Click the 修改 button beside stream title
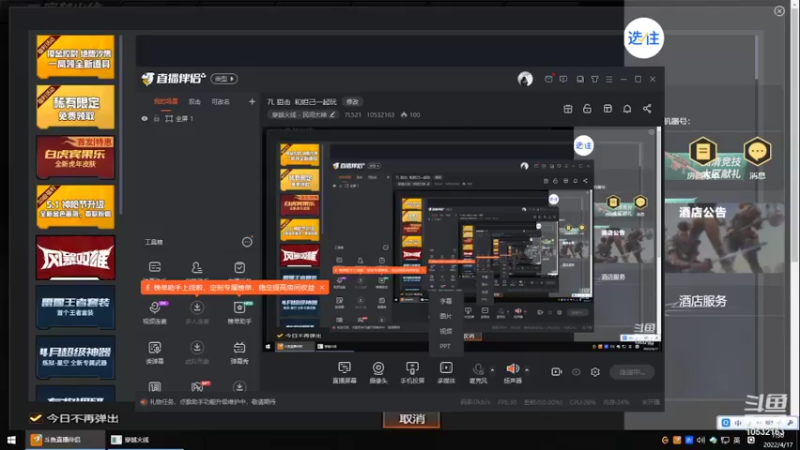The image size is (800, 450). [x=352, y=102]
